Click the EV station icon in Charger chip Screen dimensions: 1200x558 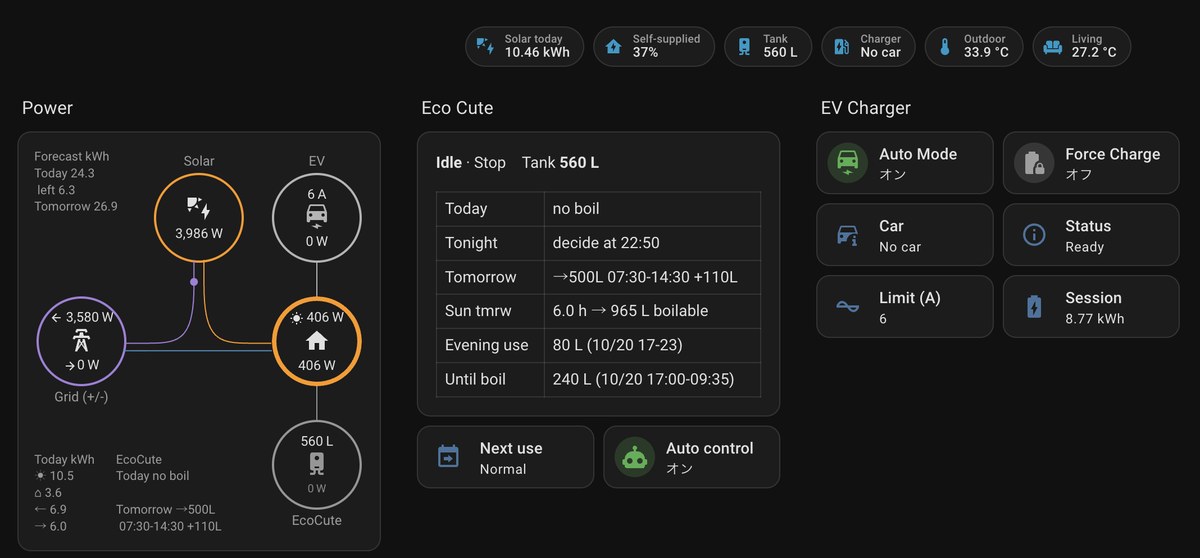(x=841, y=46)
